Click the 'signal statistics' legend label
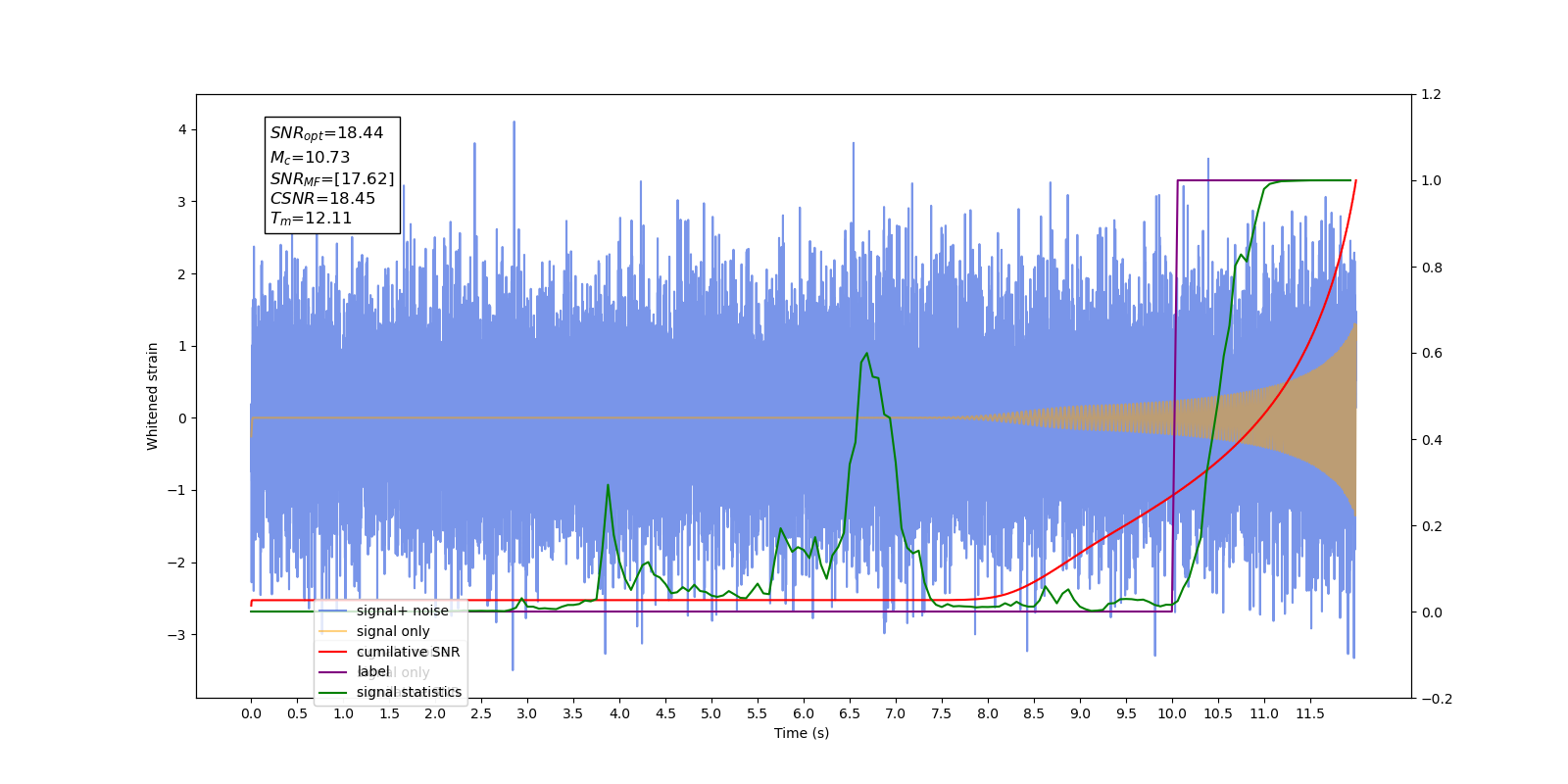1568x784 pixels. pyautogui.click(x=409, y=692)
